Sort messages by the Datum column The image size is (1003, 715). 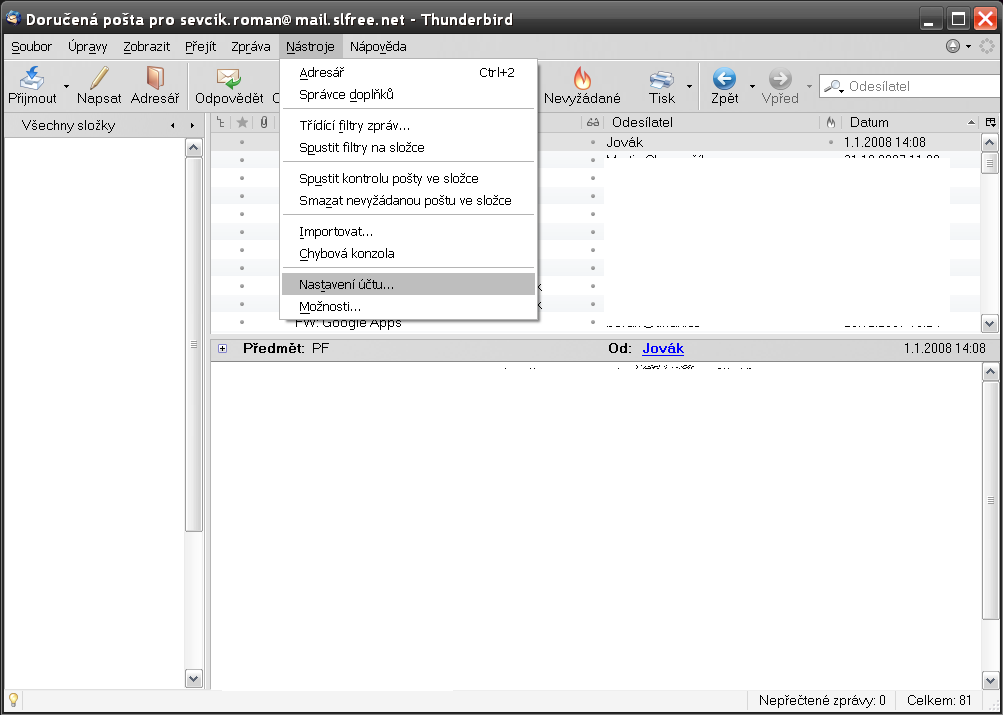click(x=900, y=122)
